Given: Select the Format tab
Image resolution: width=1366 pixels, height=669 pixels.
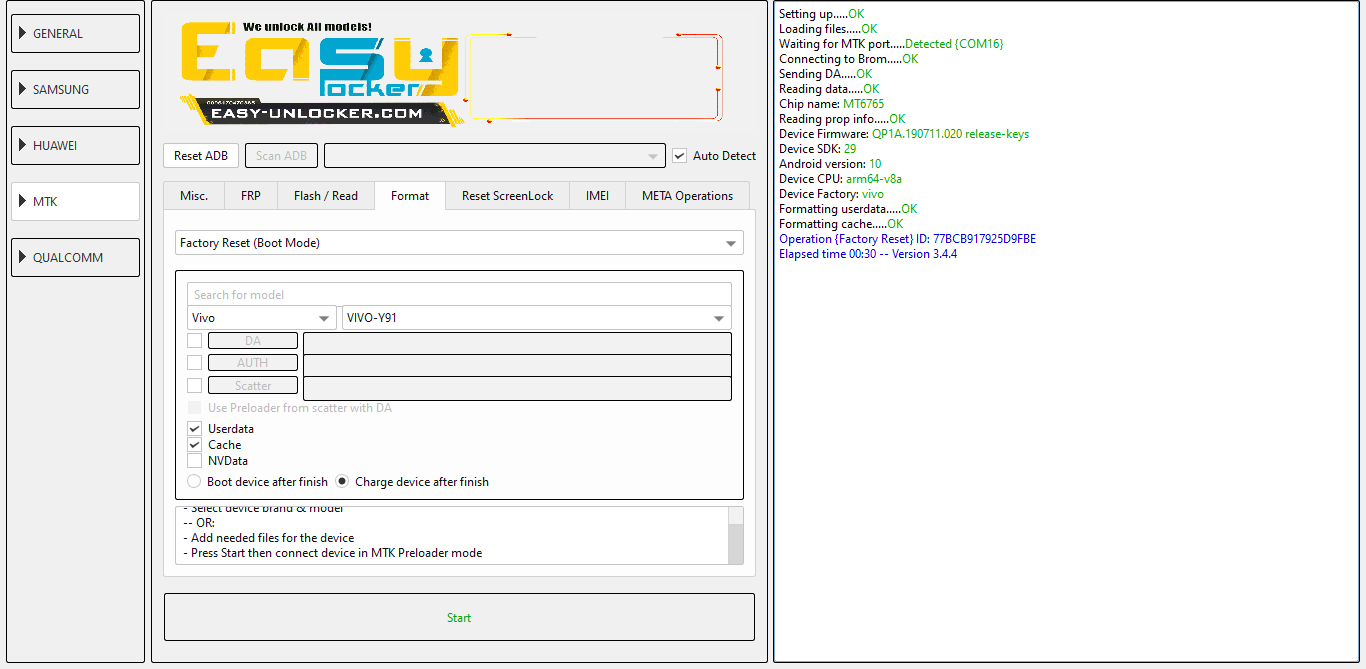Looking at the screenshot, I should pos(410,196).
